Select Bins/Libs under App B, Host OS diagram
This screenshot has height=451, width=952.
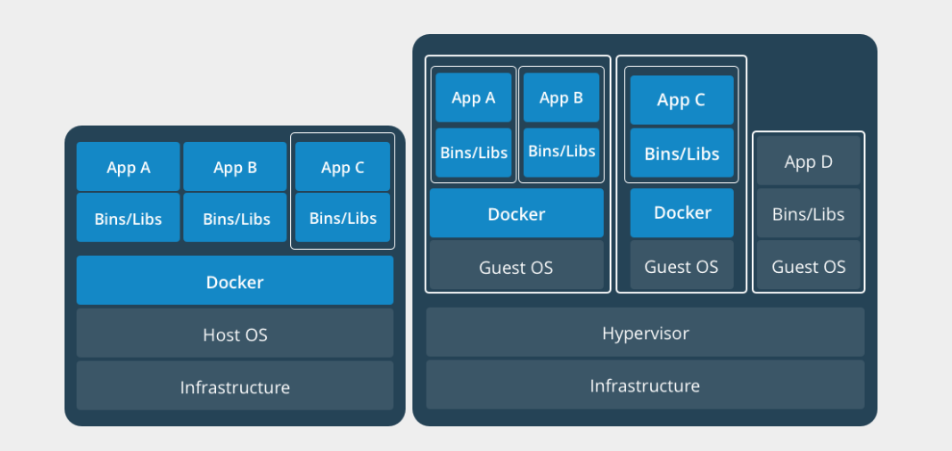[x=235, y=217]
